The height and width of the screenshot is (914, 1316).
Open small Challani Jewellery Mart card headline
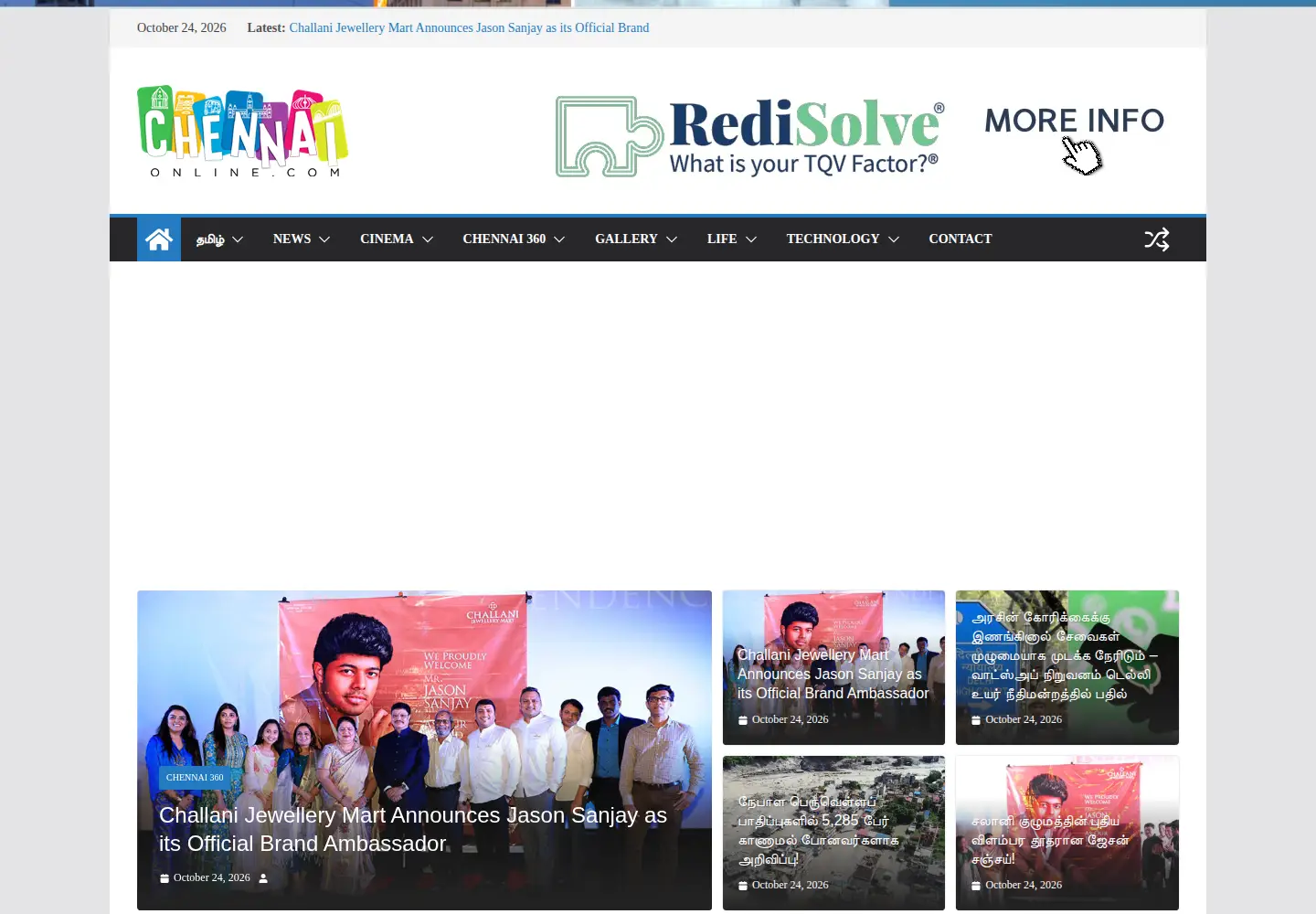pyautogui.click(x=833, y=675)
